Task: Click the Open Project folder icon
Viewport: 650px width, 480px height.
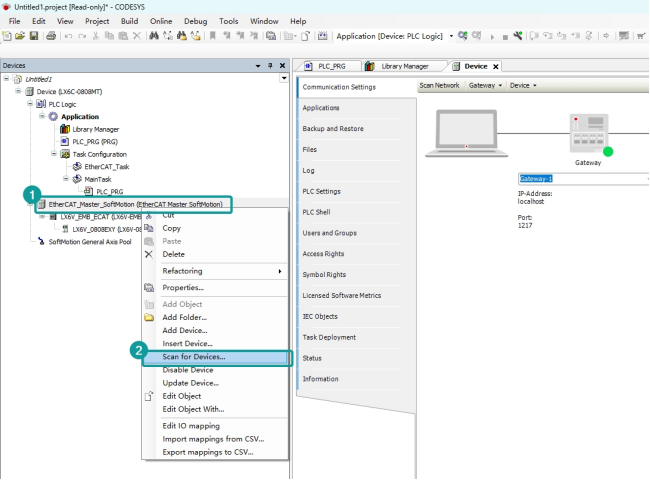Action: coord(21,36)
